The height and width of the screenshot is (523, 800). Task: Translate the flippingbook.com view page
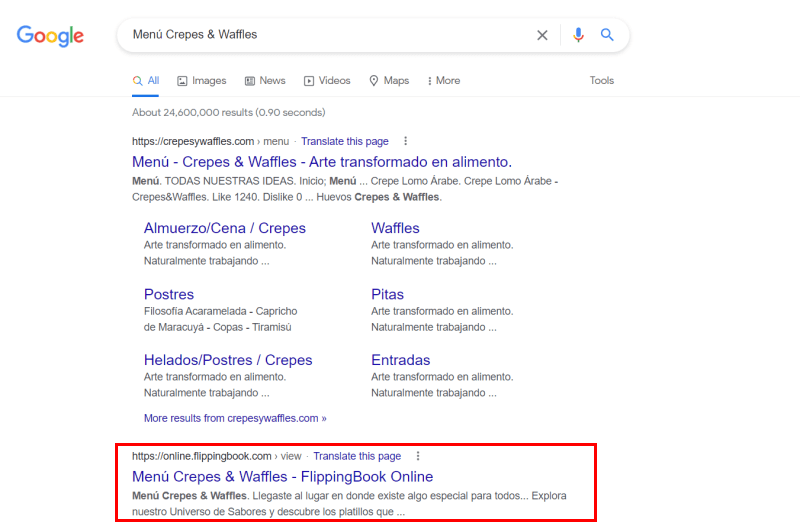(x=357, y=456)
